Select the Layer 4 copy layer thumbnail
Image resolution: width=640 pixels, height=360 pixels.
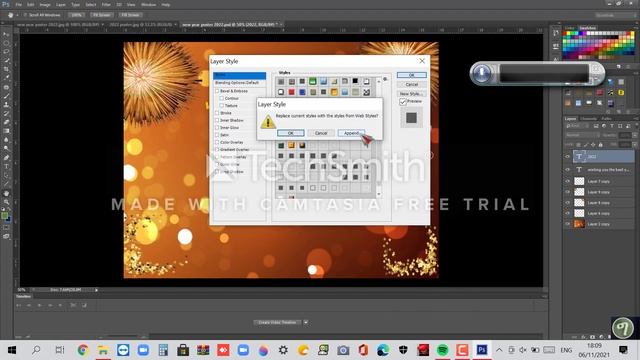click(579, 213)
